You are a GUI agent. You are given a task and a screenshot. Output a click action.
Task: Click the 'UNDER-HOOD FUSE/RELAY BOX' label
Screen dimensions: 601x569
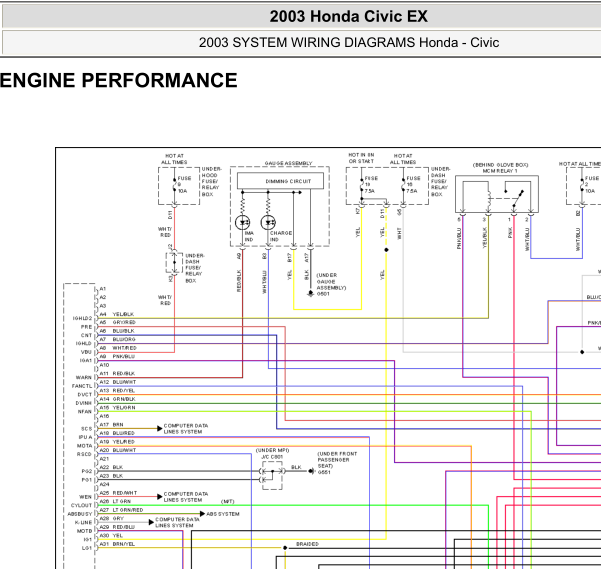(211, 181)
